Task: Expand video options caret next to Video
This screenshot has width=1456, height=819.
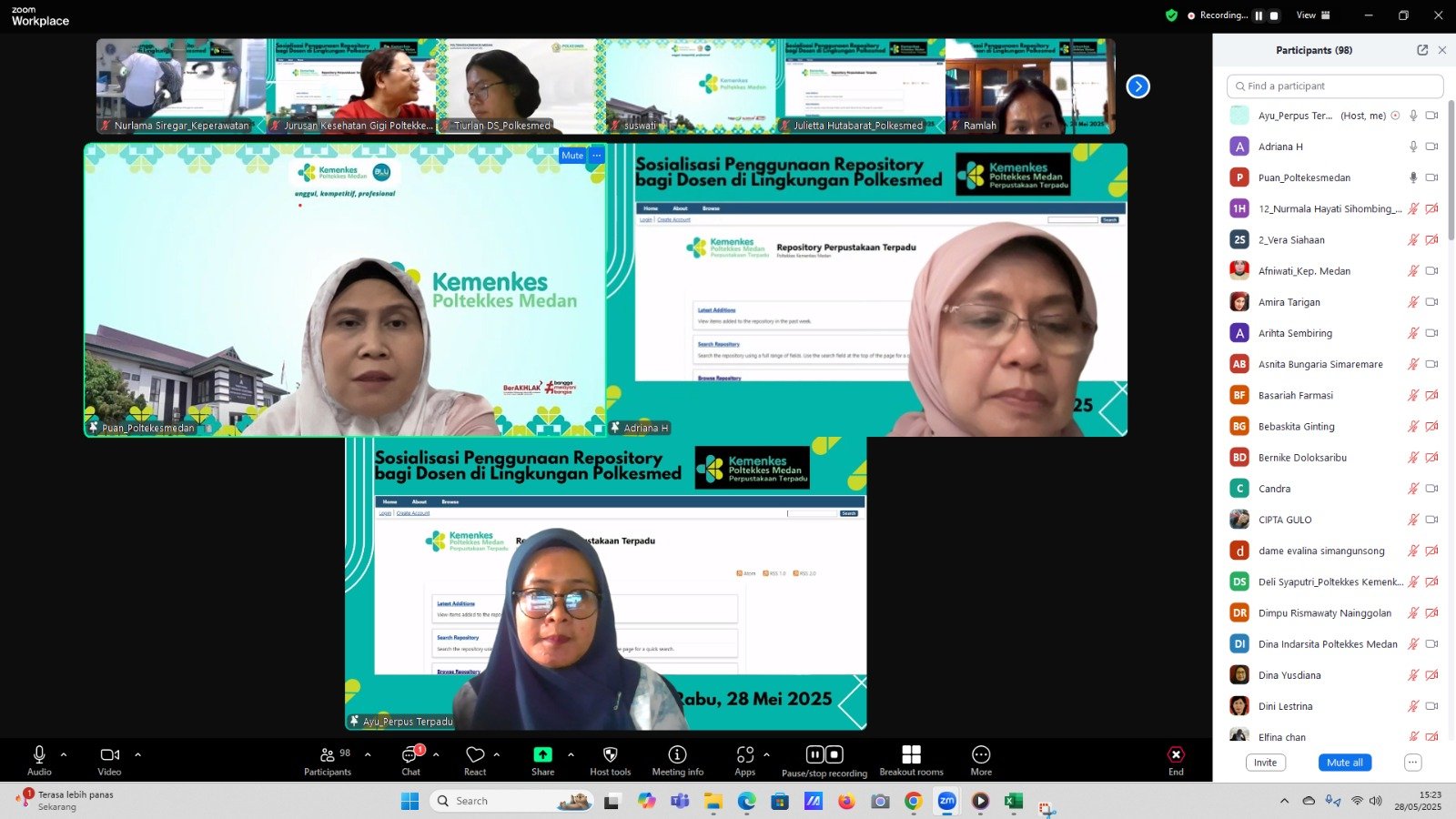Action: [137, 754]
